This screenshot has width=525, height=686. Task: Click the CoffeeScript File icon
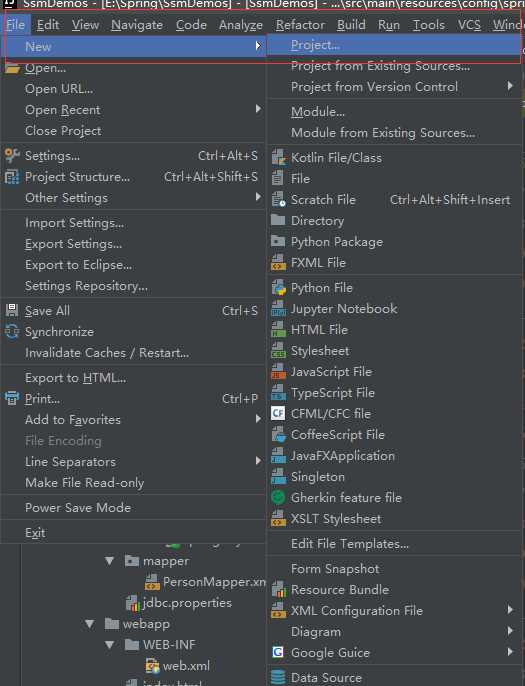click(x=278, y=434)
